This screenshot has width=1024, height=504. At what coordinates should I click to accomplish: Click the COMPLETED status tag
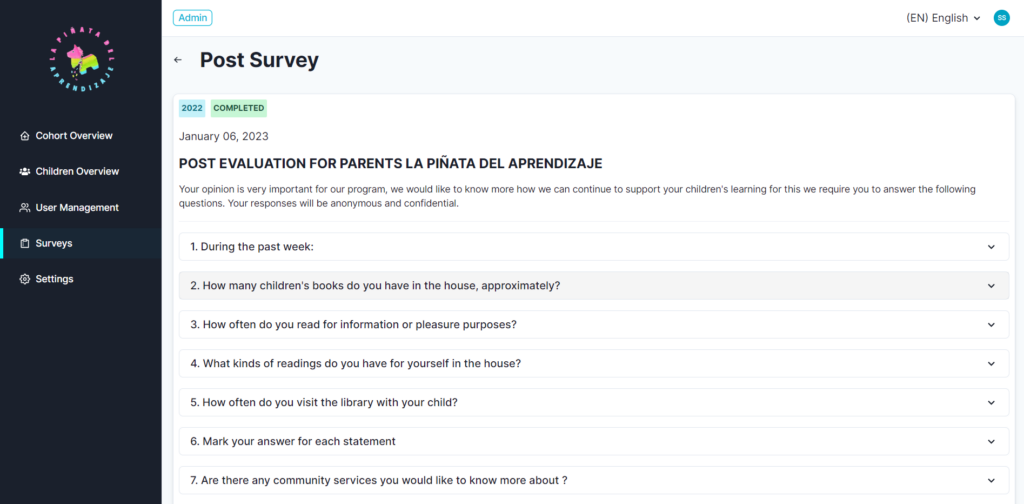[239, 108]
